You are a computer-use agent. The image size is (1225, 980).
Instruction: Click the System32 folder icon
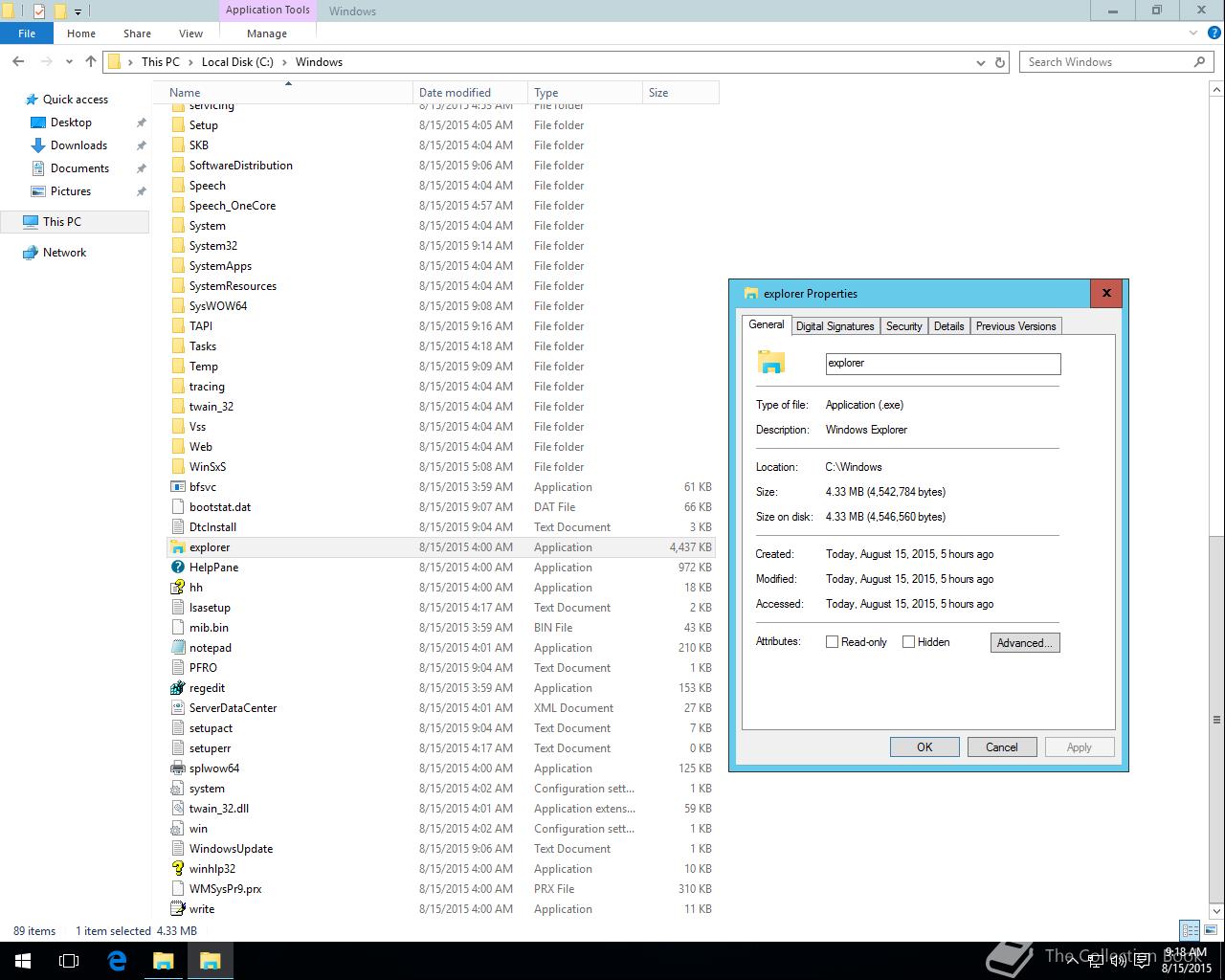pyautogui.click(x=177, y=246)
